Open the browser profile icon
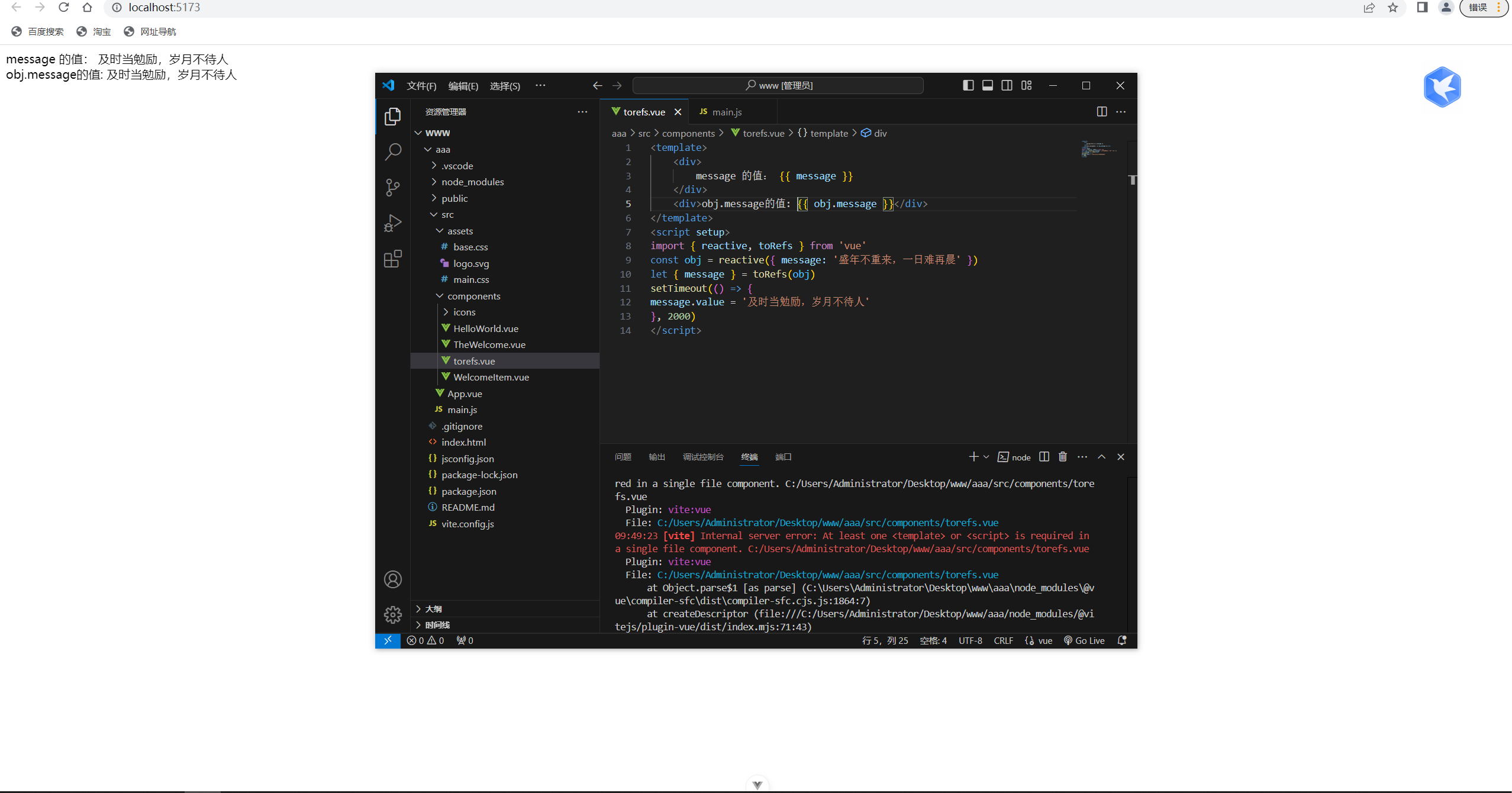Viewport: 1512px width, 793px height. [1446, 7]
